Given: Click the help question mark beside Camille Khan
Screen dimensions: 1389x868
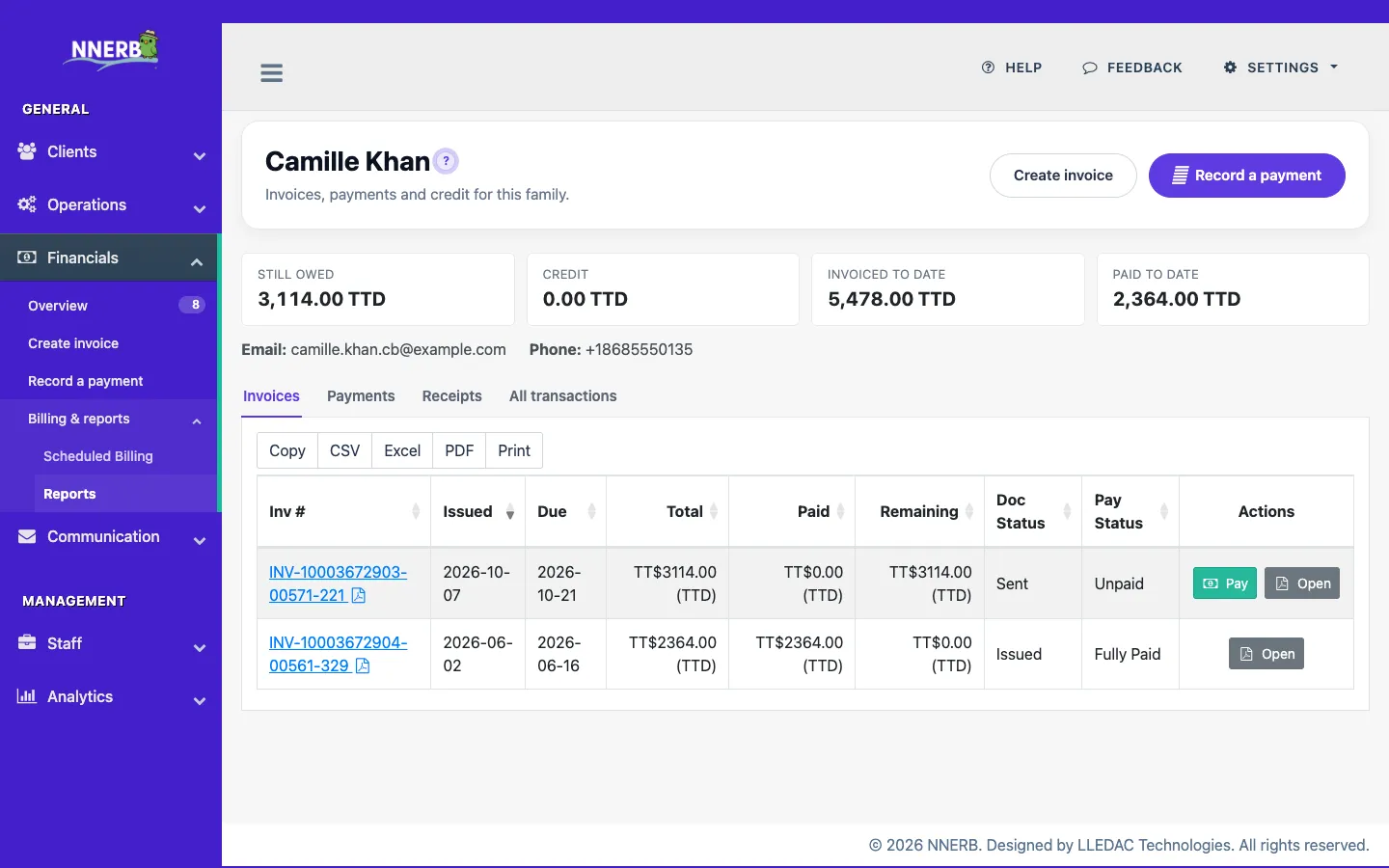Looking at the screenshot, I should click(446, 161).
